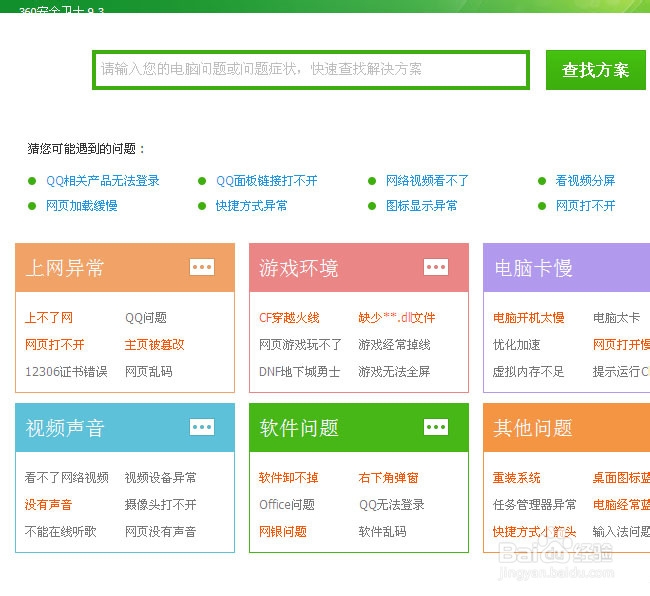This screenshot has height=596, width=650.
Task: Open suggested link 网络视频看不了
Action: [427, 181]
